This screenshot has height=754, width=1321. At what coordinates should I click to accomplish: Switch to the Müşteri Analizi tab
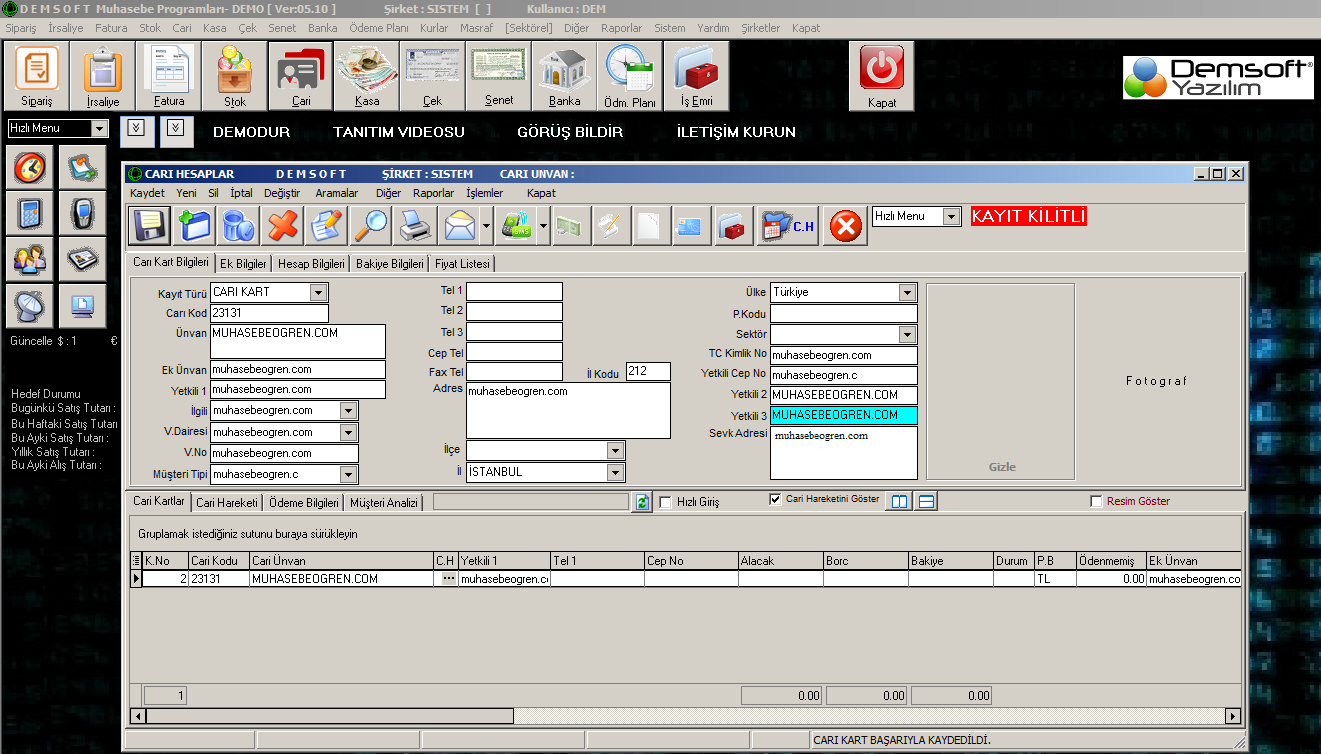click(x=384, y=503)
